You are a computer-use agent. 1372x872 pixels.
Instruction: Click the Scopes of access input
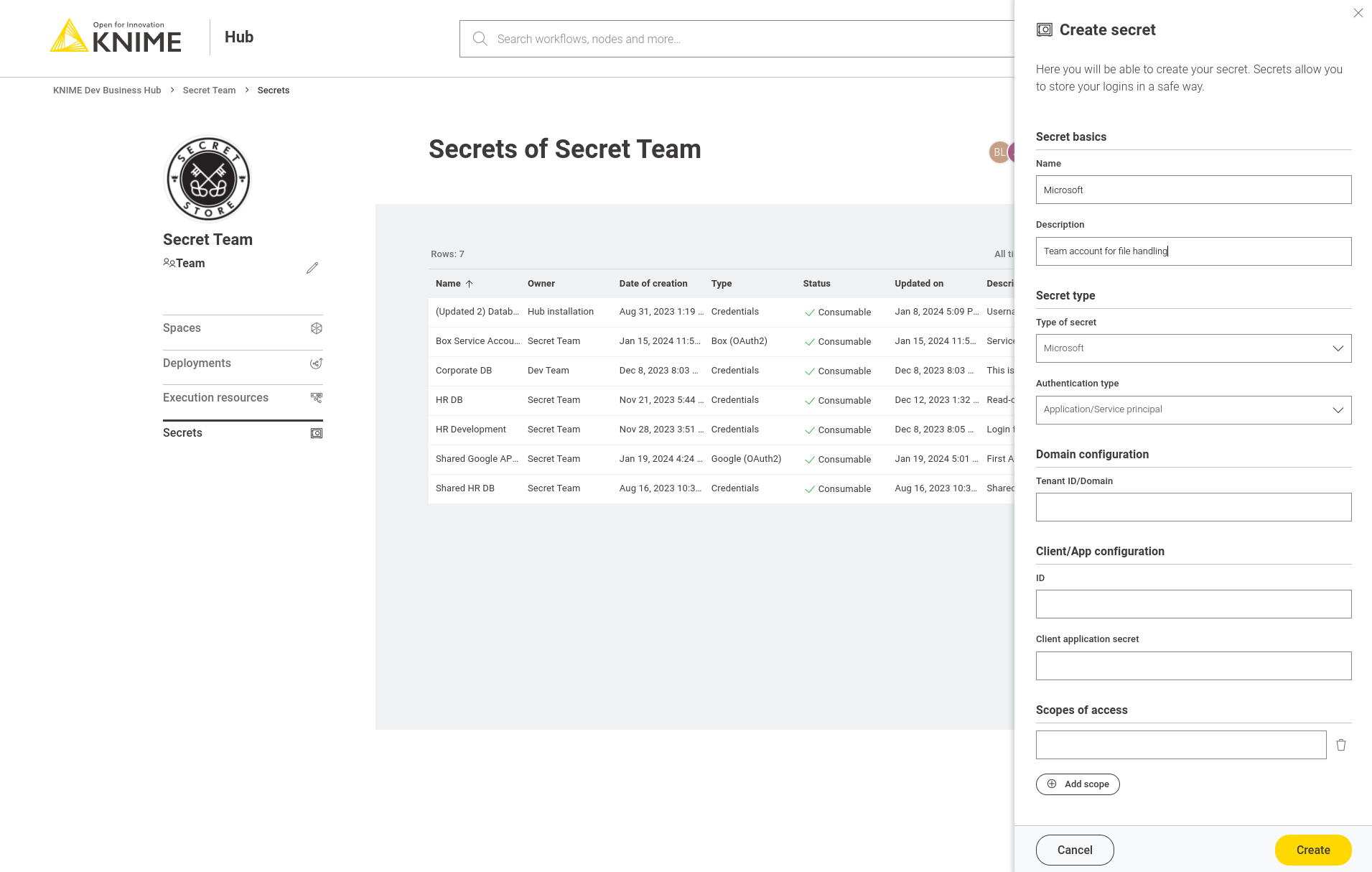1181,745
